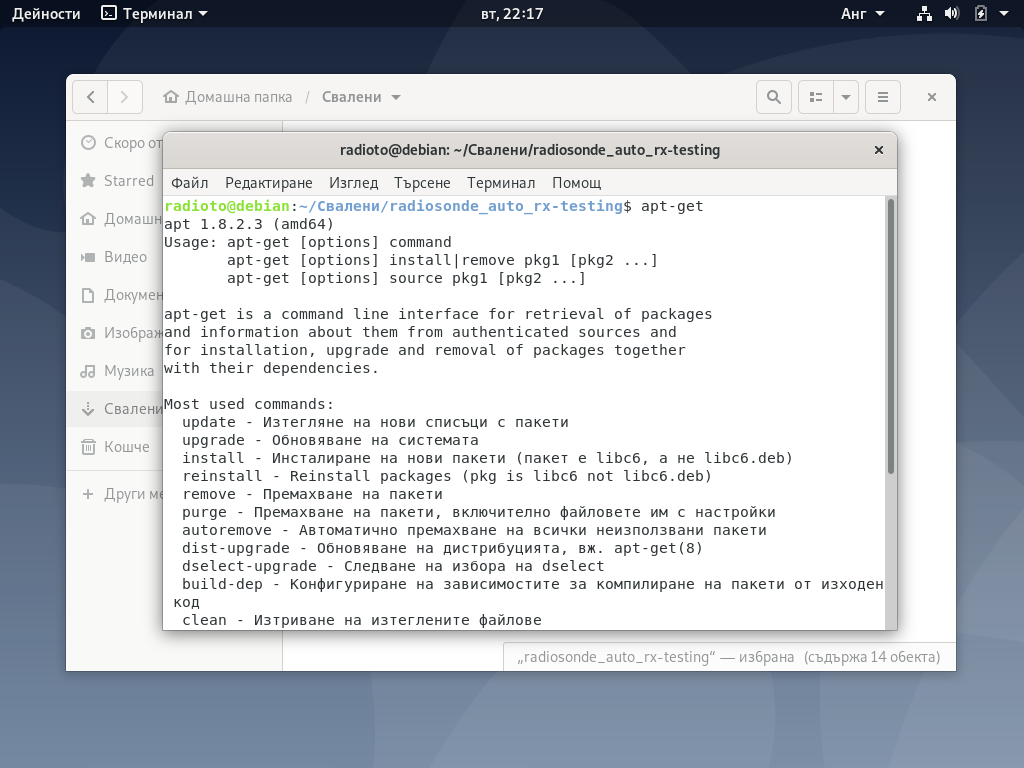Screen dimensions: 1024x768
Task: Click Домашна папка in the path bar
Action: [238, 97]
